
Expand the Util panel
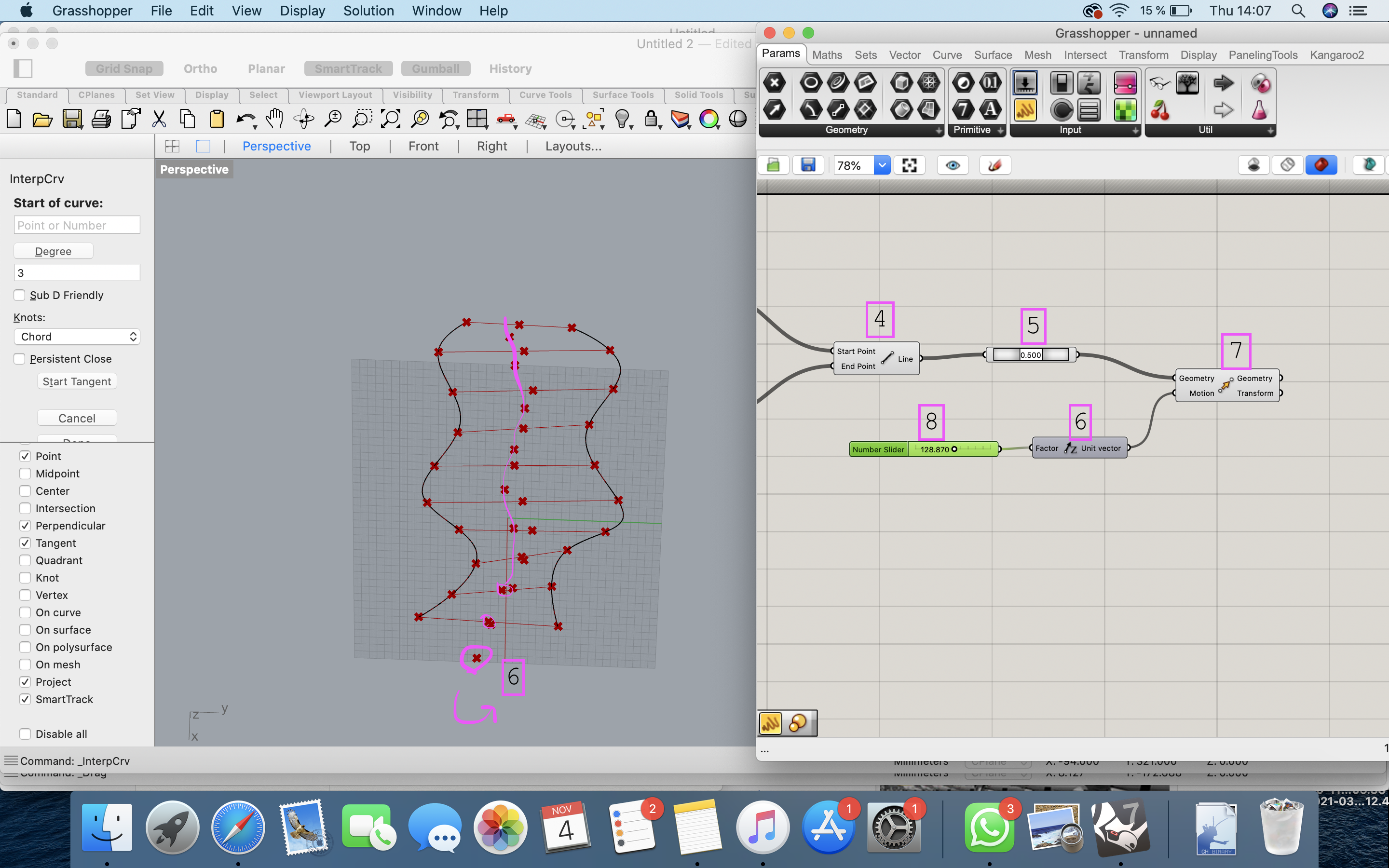click(1271, 131)
